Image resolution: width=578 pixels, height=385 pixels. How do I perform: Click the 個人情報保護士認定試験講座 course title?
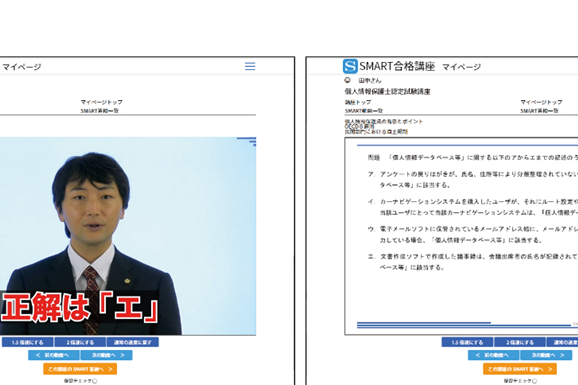[x=387, y=91]
